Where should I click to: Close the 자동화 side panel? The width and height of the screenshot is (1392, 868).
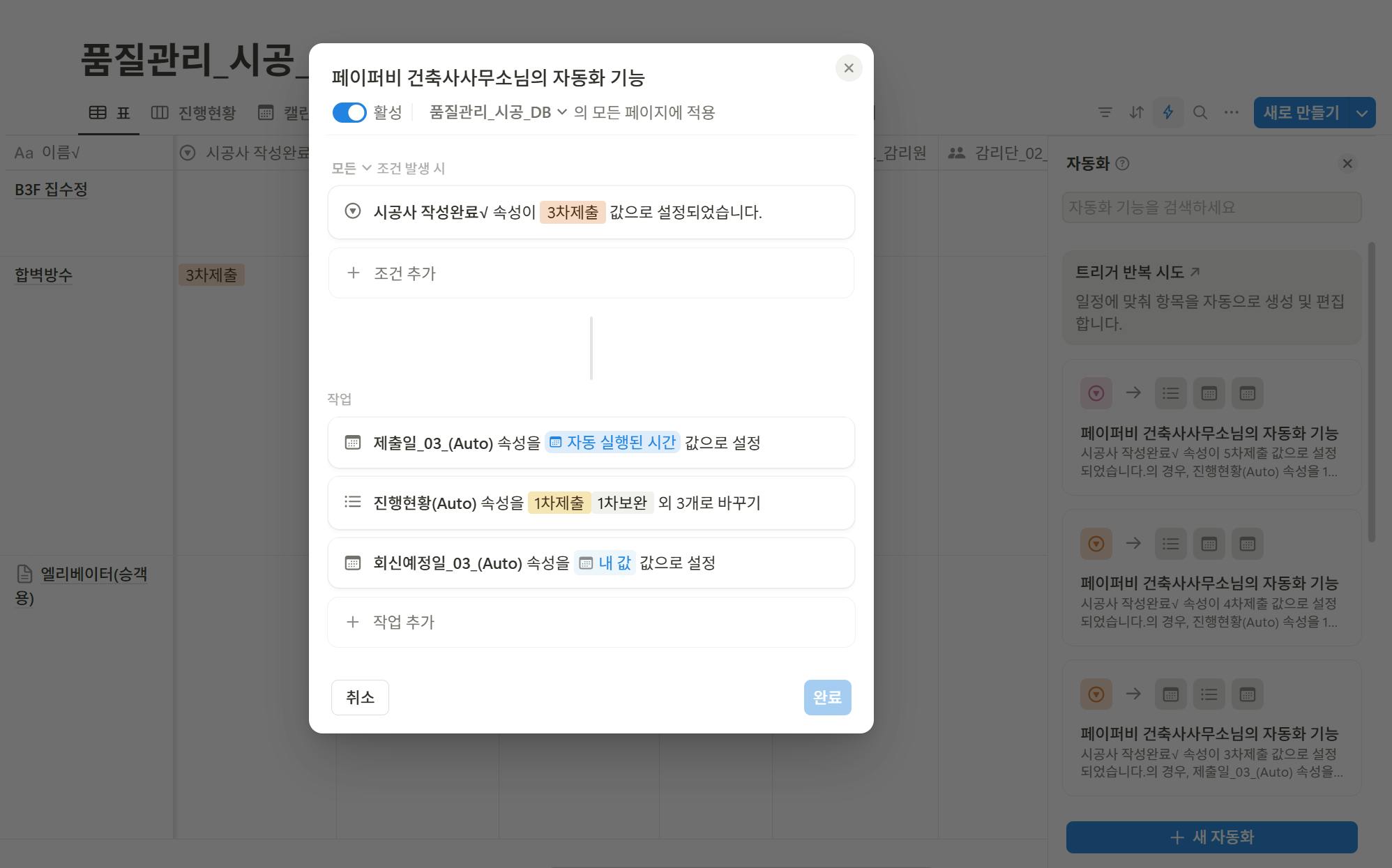(1347, 163)
